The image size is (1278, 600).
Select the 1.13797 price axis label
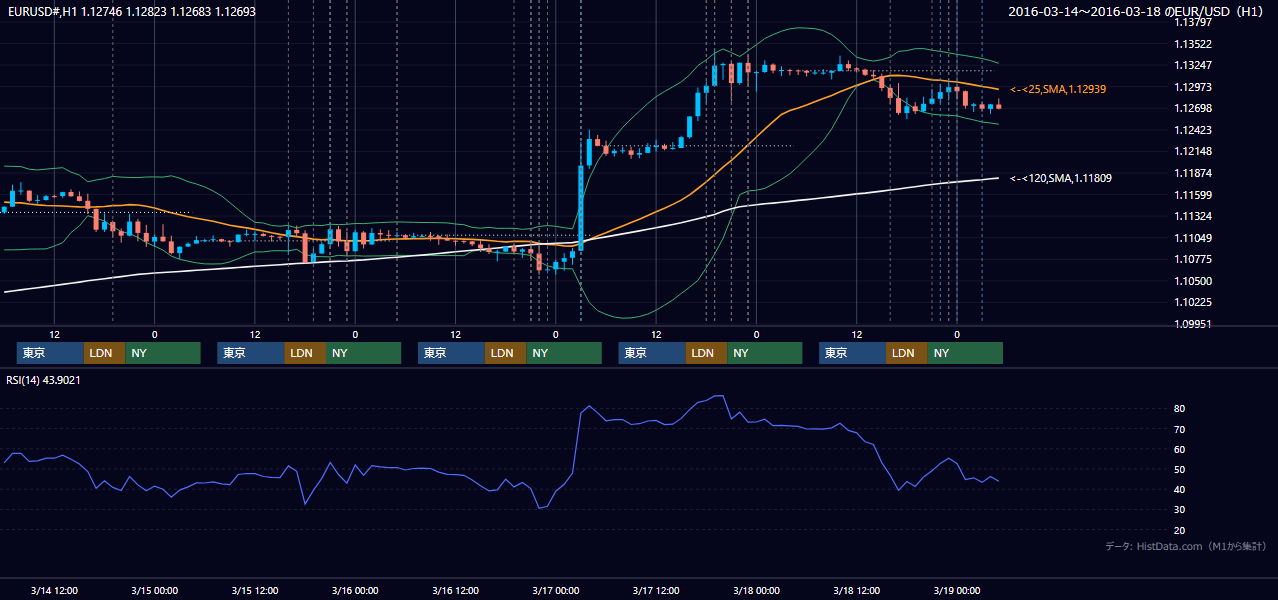pos(1193,22)
